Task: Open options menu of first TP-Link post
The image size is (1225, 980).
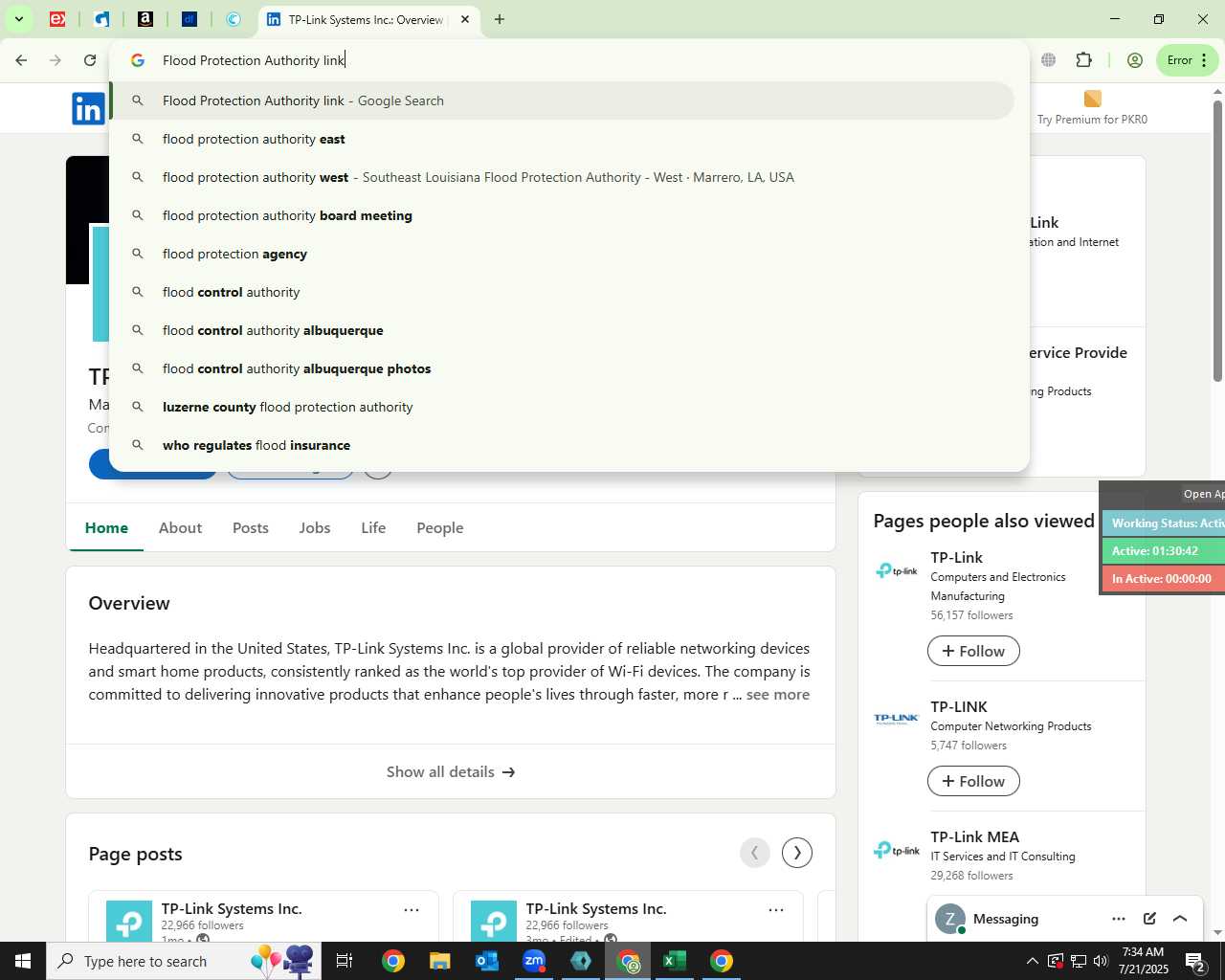Action: click(x=412, y=910)
